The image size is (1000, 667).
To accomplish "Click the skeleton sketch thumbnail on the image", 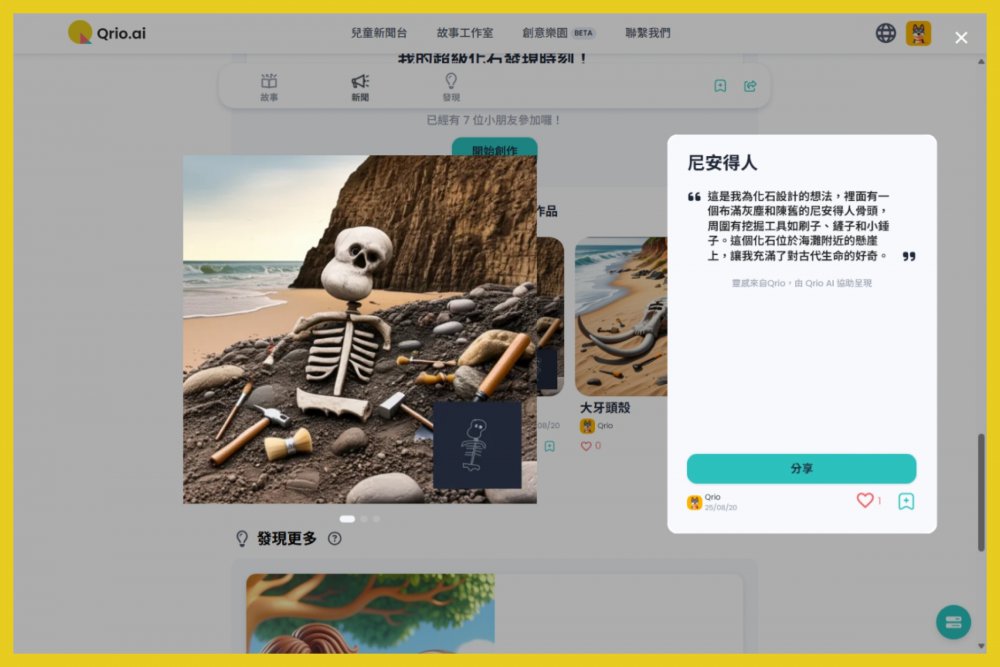I will (477, 445).
